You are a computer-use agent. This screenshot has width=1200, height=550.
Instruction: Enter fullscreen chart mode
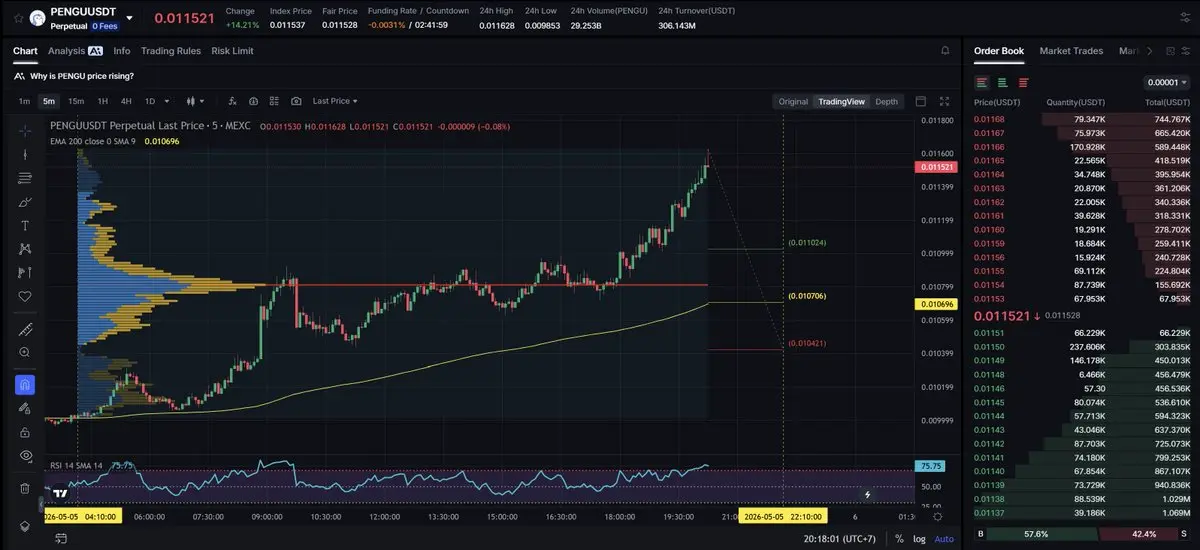point(945,101)
